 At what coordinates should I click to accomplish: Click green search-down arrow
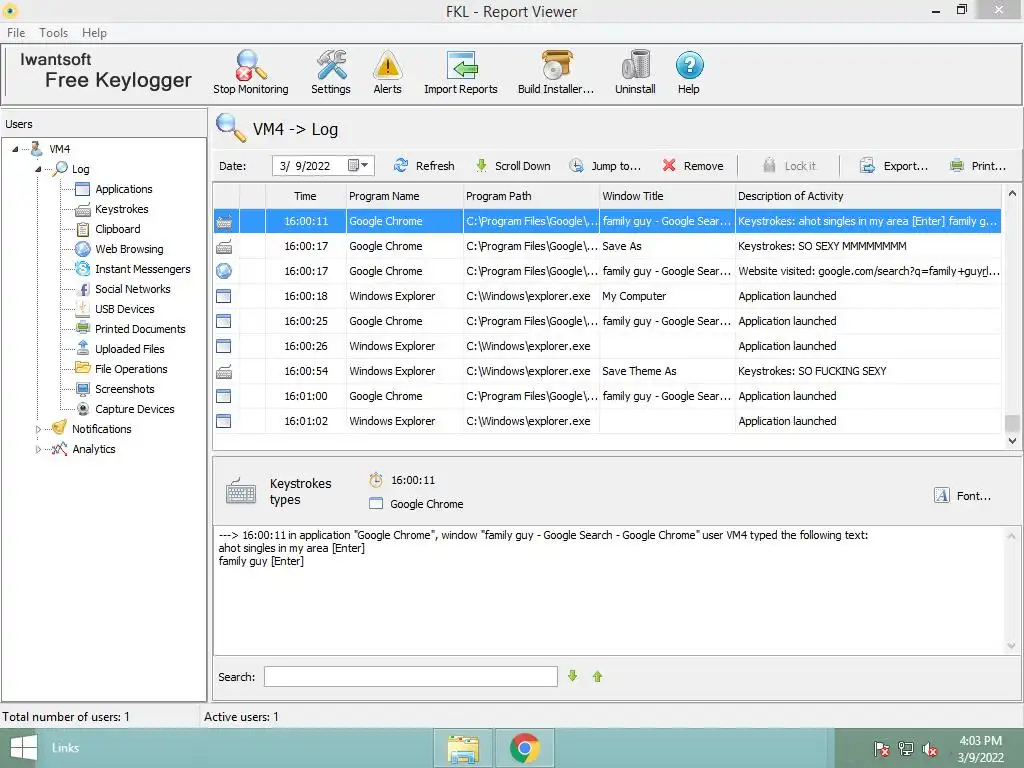point(573,677)
